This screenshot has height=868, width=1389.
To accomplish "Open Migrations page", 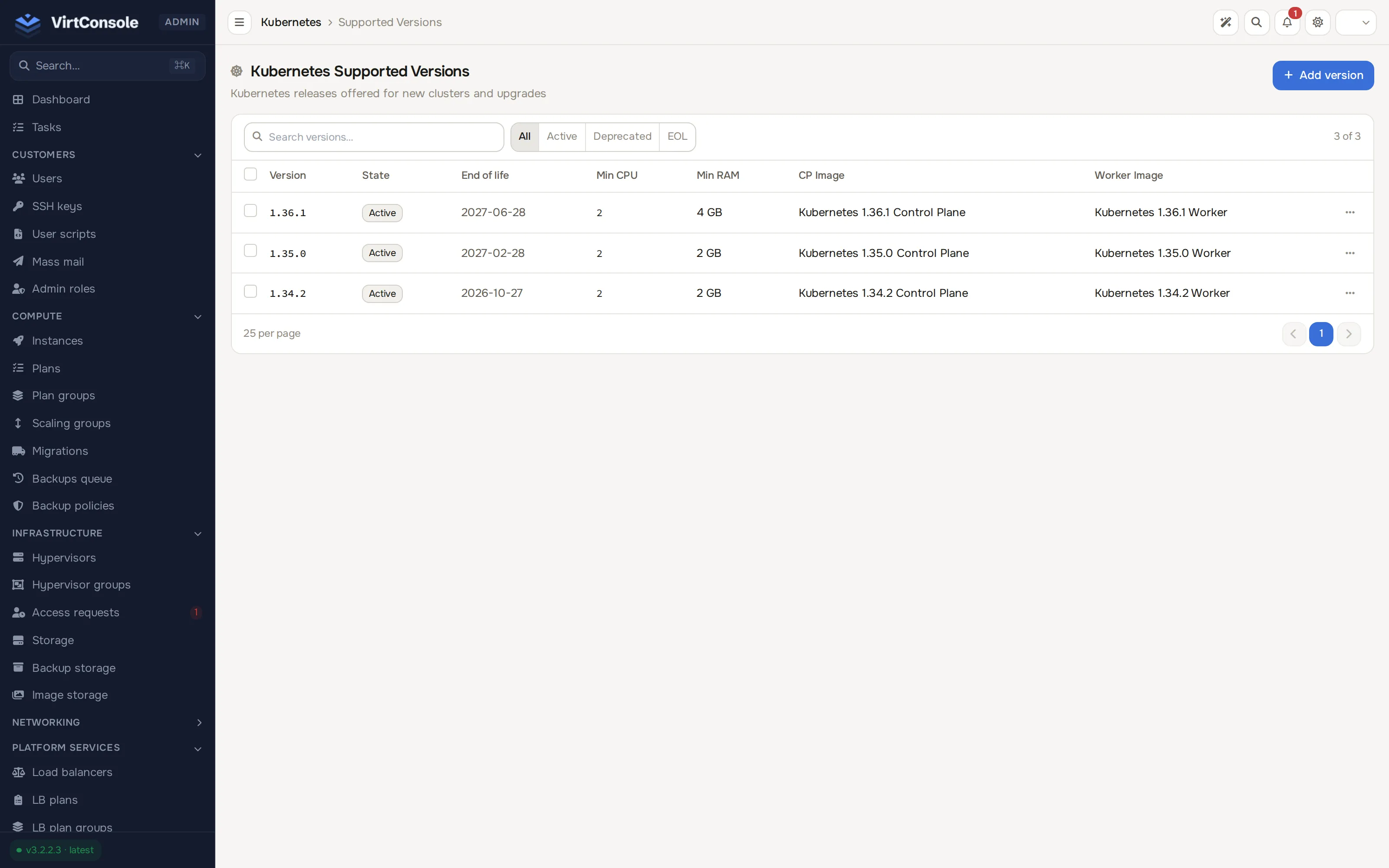I will point(107,451).
